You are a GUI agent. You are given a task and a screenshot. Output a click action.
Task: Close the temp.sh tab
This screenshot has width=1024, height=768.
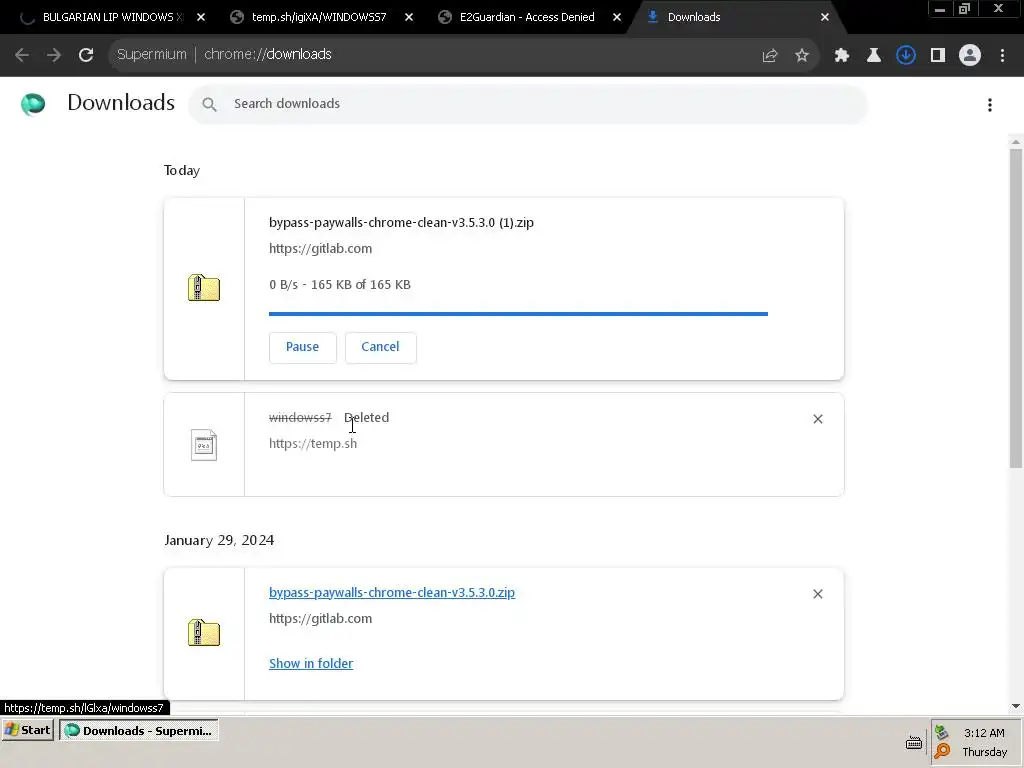(x=409, y=18)
